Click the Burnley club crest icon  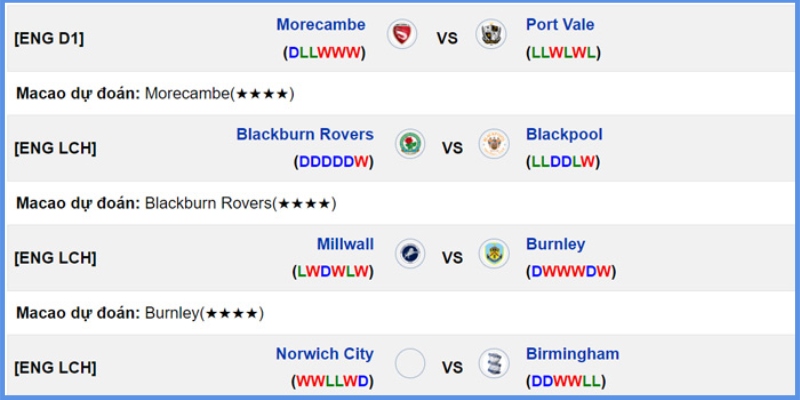pyautogui.click(x=494, y=254)
